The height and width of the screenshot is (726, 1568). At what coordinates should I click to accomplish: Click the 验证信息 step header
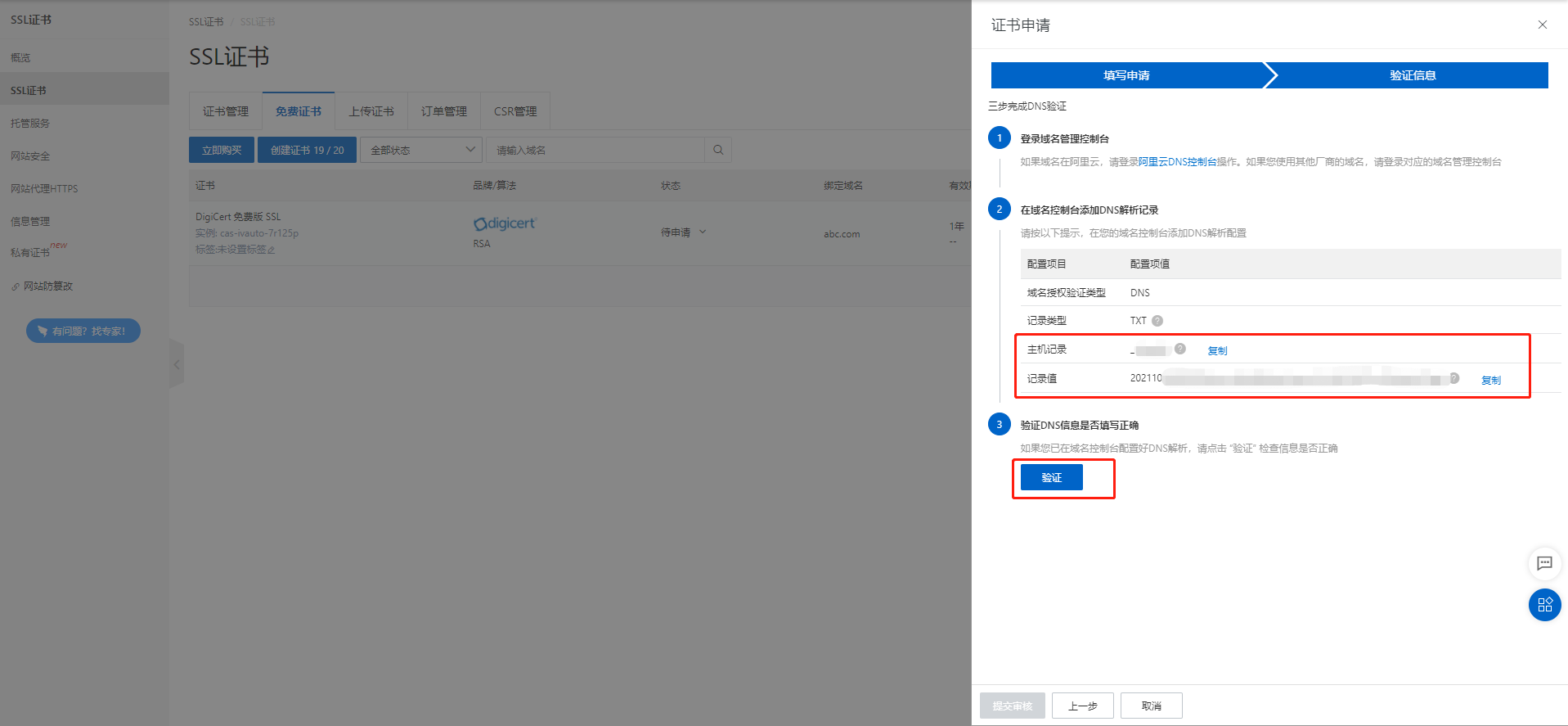[1413, 75]
